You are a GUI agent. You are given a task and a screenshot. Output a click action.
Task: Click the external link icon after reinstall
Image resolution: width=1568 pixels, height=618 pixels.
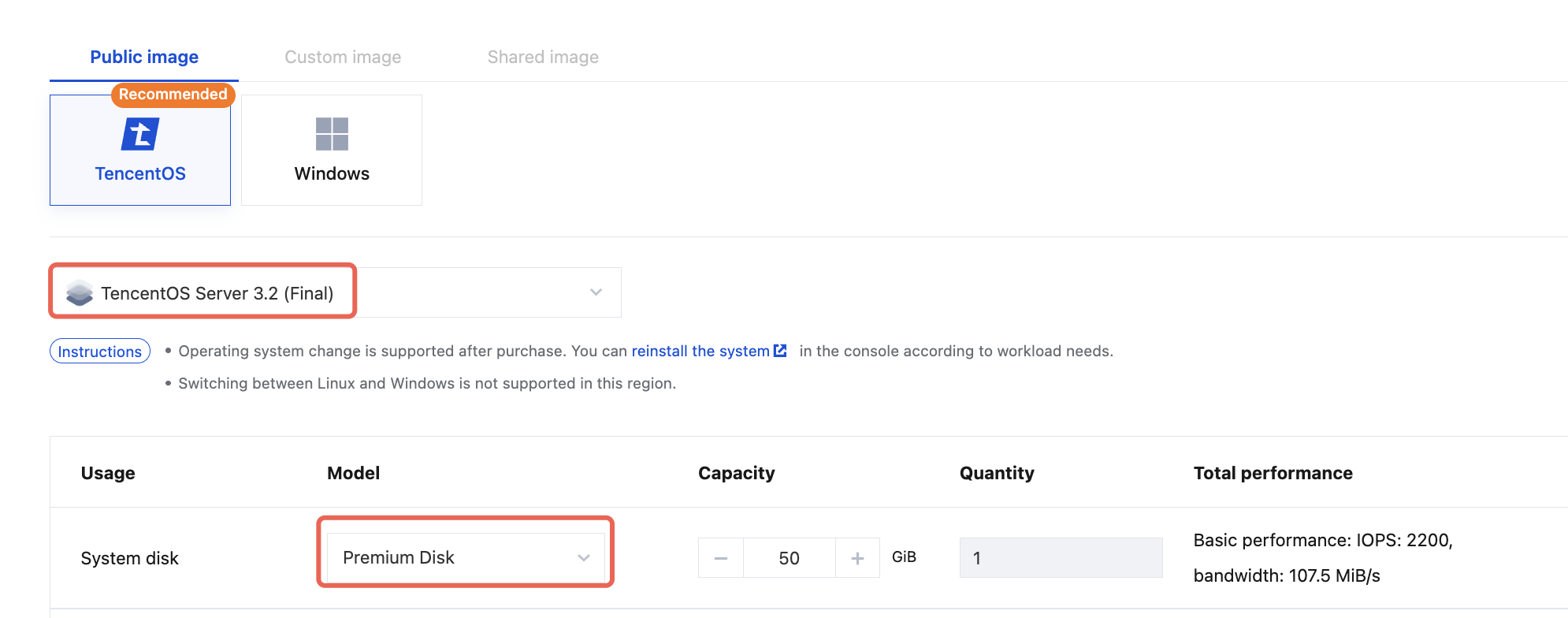click(x=780, y=351)
